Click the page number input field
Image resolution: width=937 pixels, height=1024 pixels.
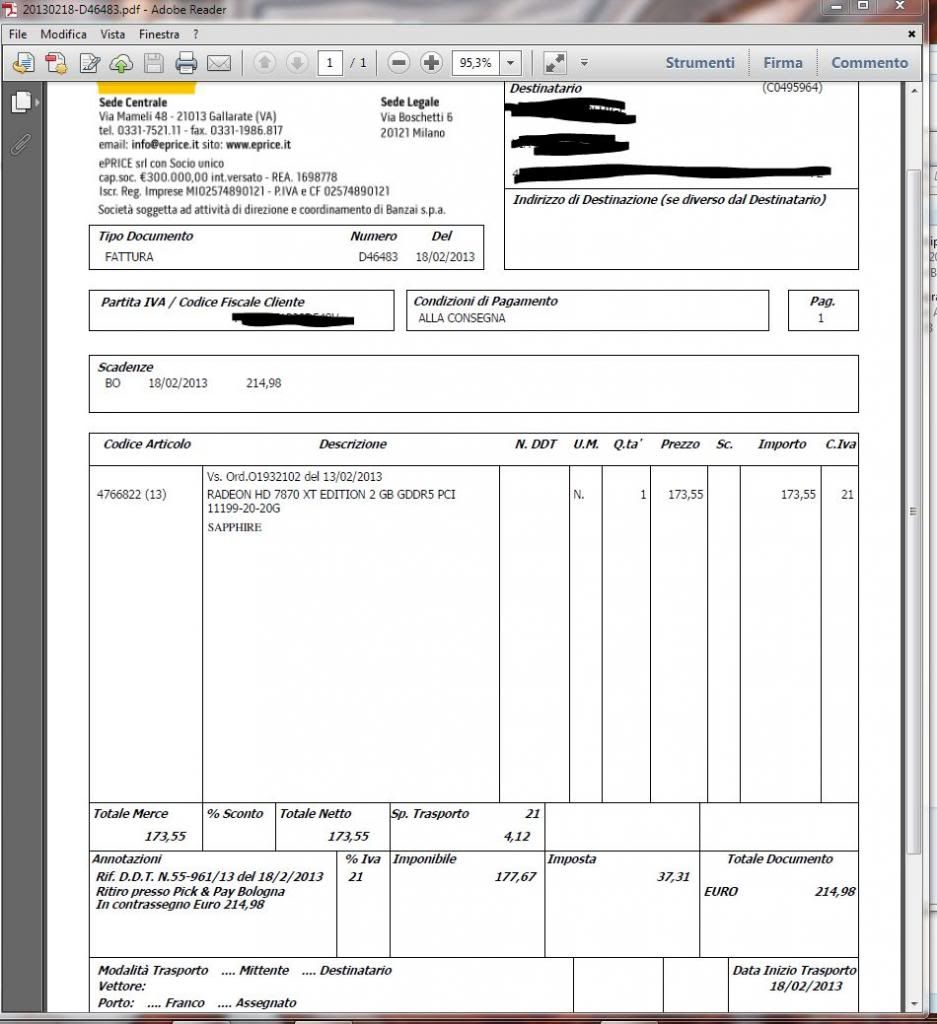pos(330,63)
